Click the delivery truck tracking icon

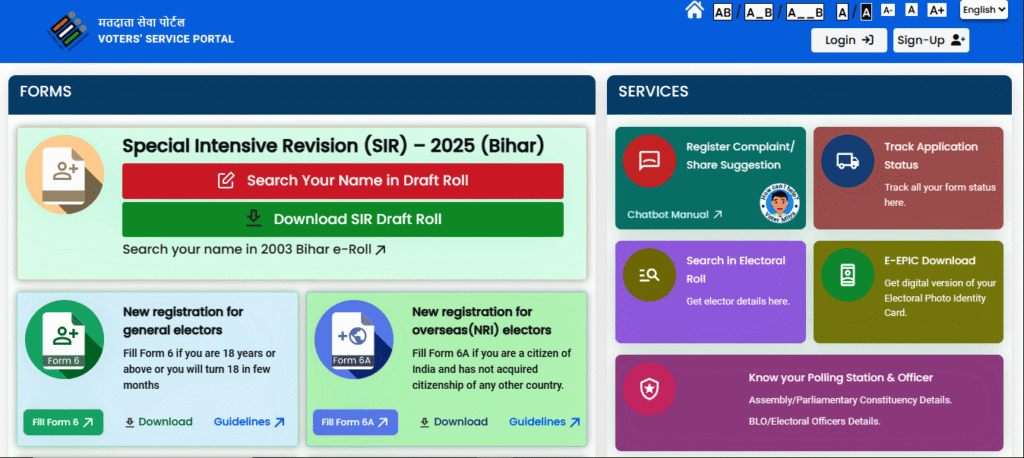click(848, 161)
